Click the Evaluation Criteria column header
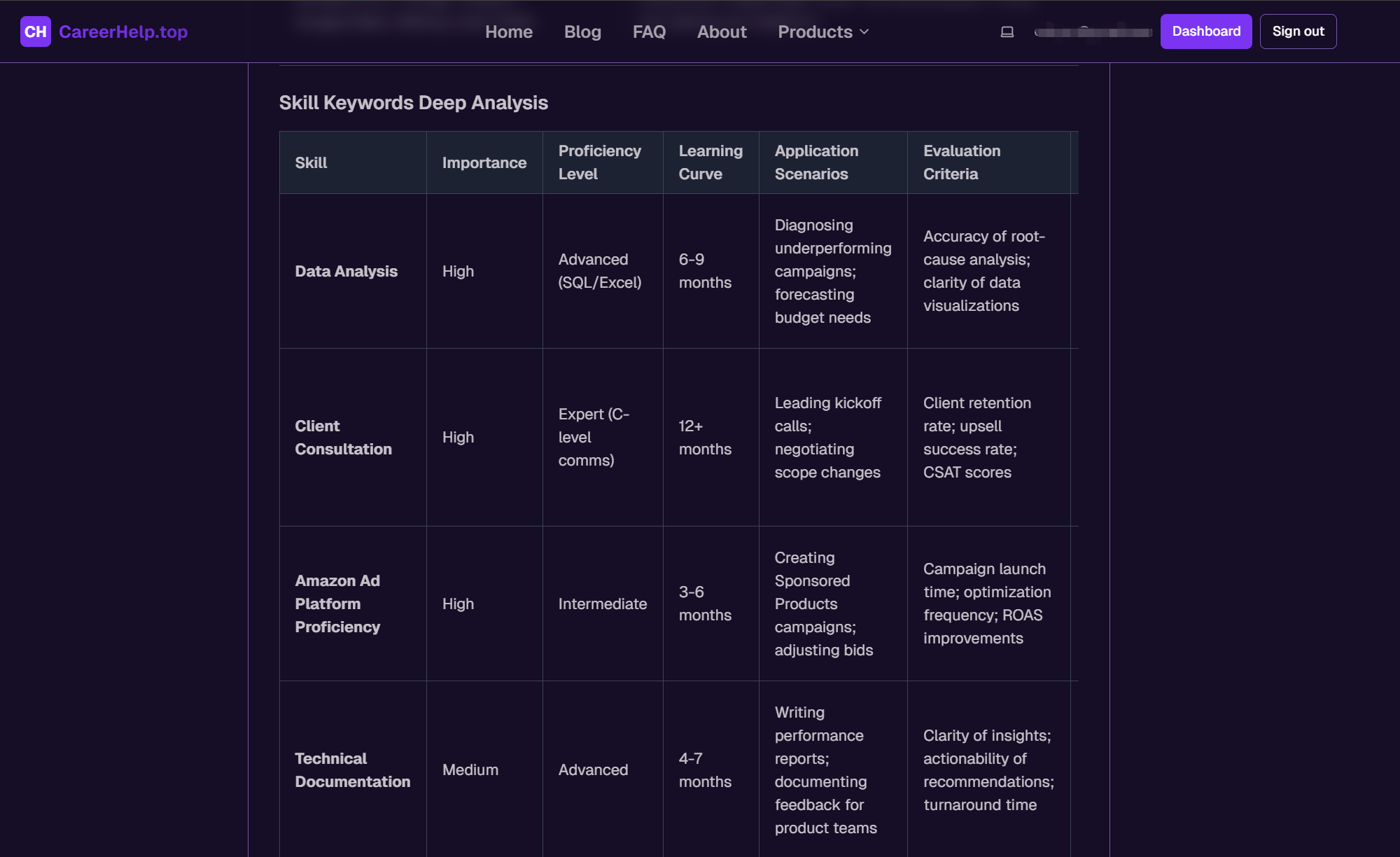The width and height of the screenshot is (1400, 857). (x=962, y=162)
